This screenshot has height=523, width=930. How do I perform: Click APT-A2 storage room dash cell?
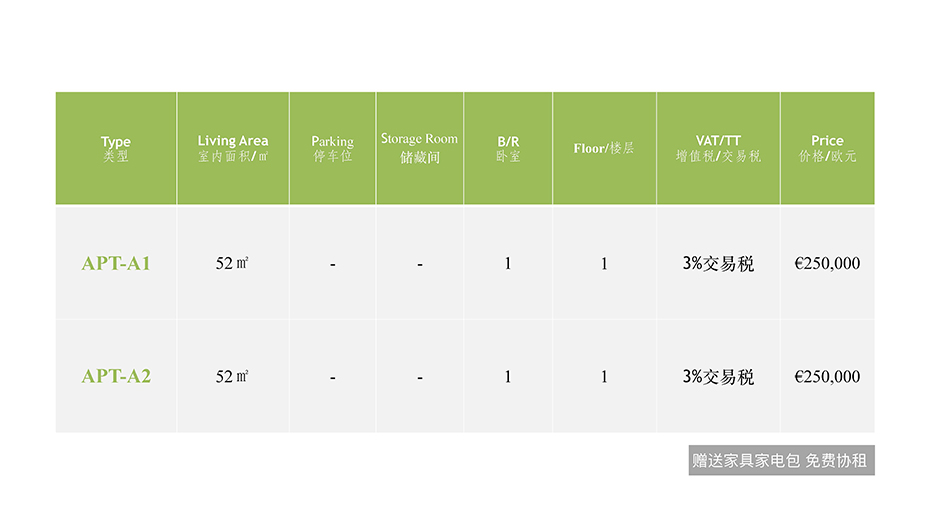point(419,376)
